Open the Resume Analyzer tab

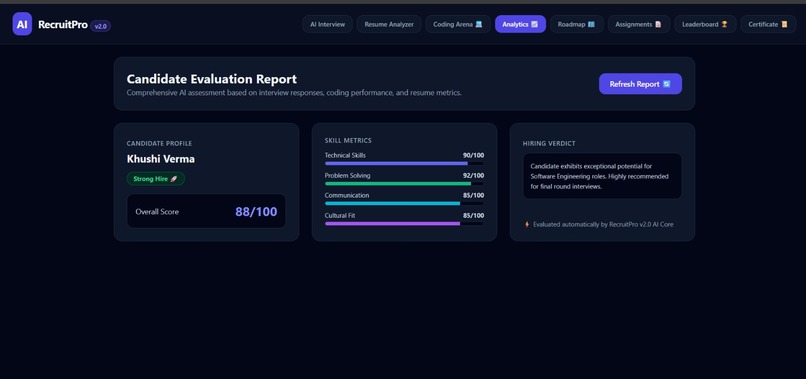click(389, 24)
